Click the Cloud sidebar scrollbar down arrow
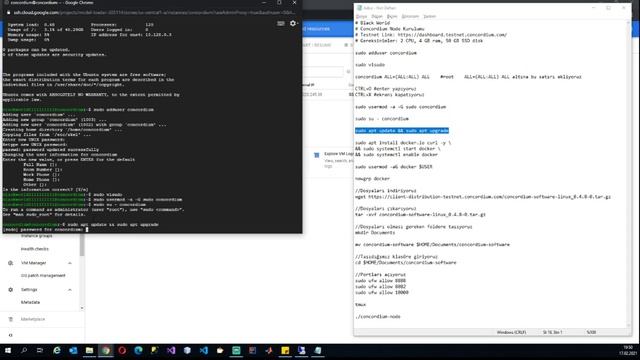The height and width of the screenshot is (360, 640). click(x=82, y=308)
